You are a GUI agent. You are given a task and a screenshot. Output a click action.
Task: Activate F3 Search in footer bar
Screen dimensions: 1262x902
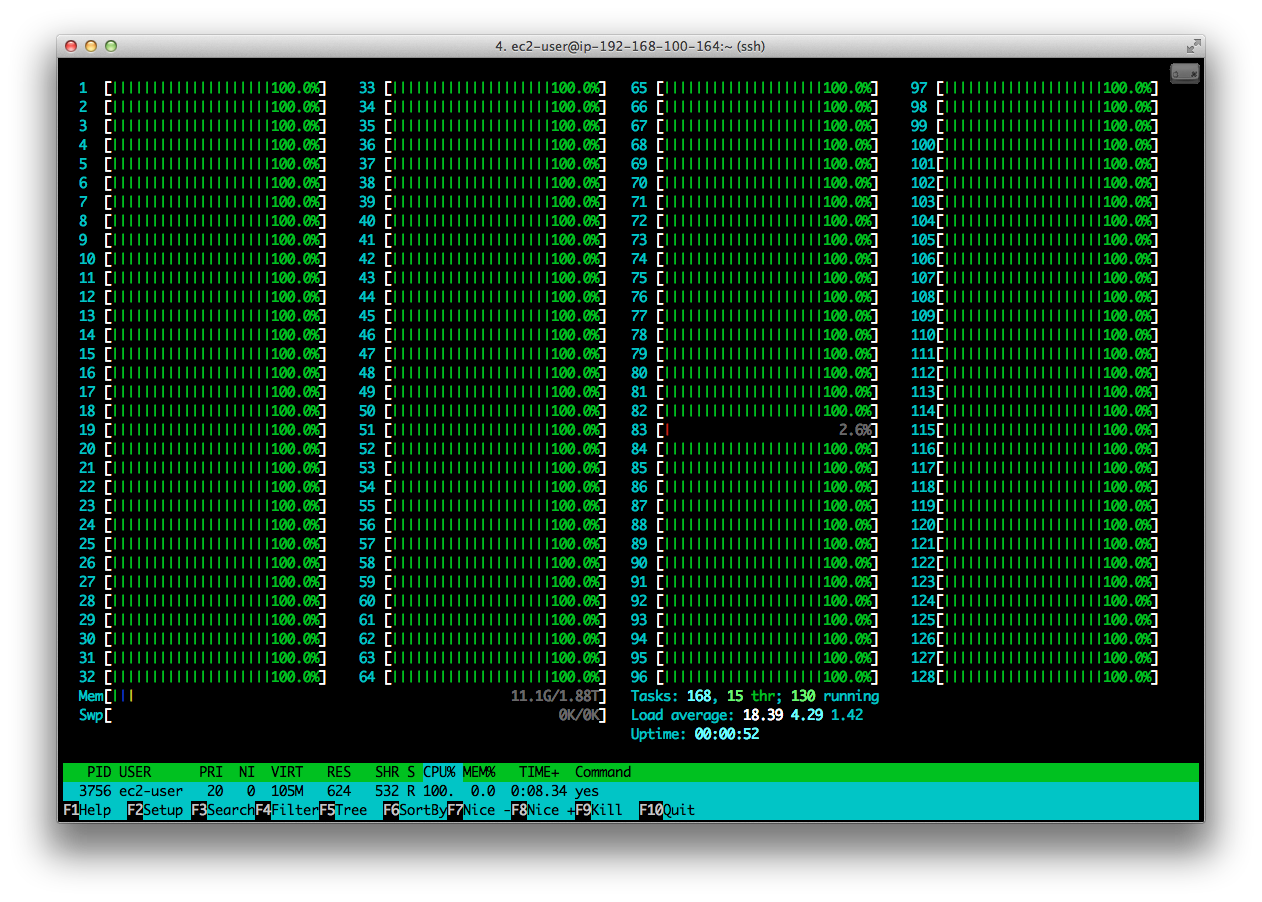[x=223, y=810]
